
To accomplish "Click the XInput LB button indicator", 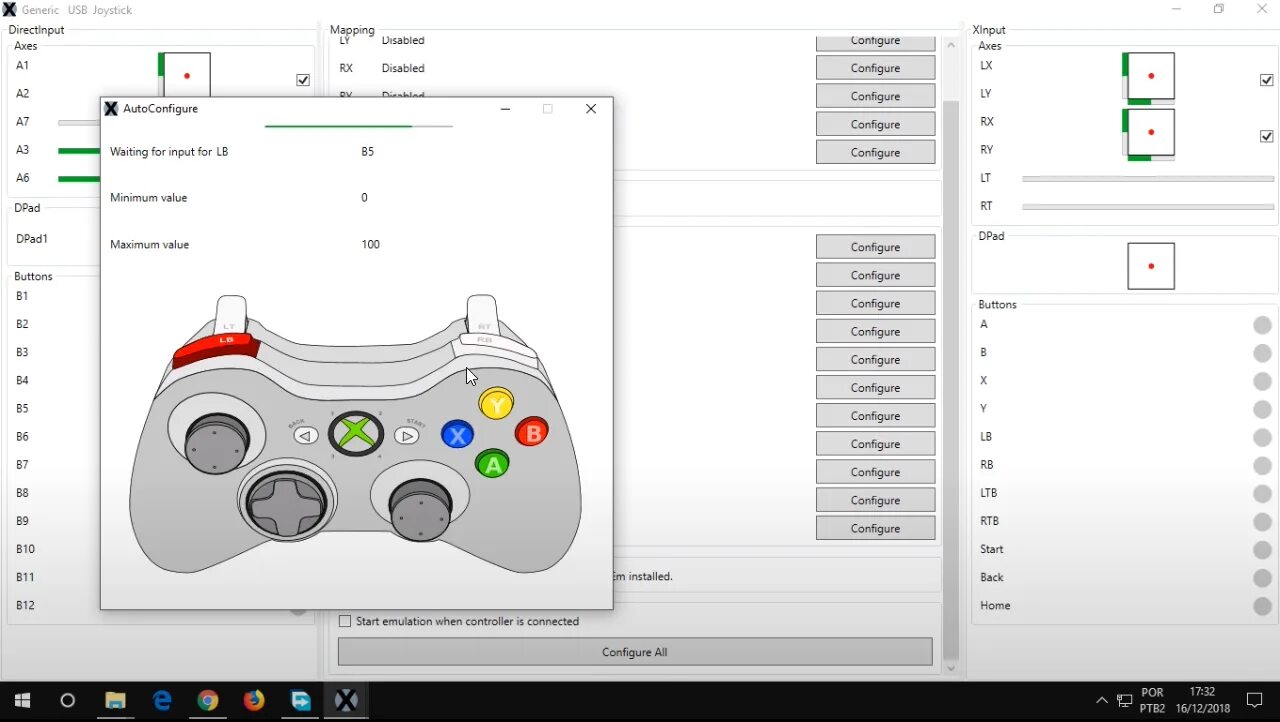I will 1263,437.
